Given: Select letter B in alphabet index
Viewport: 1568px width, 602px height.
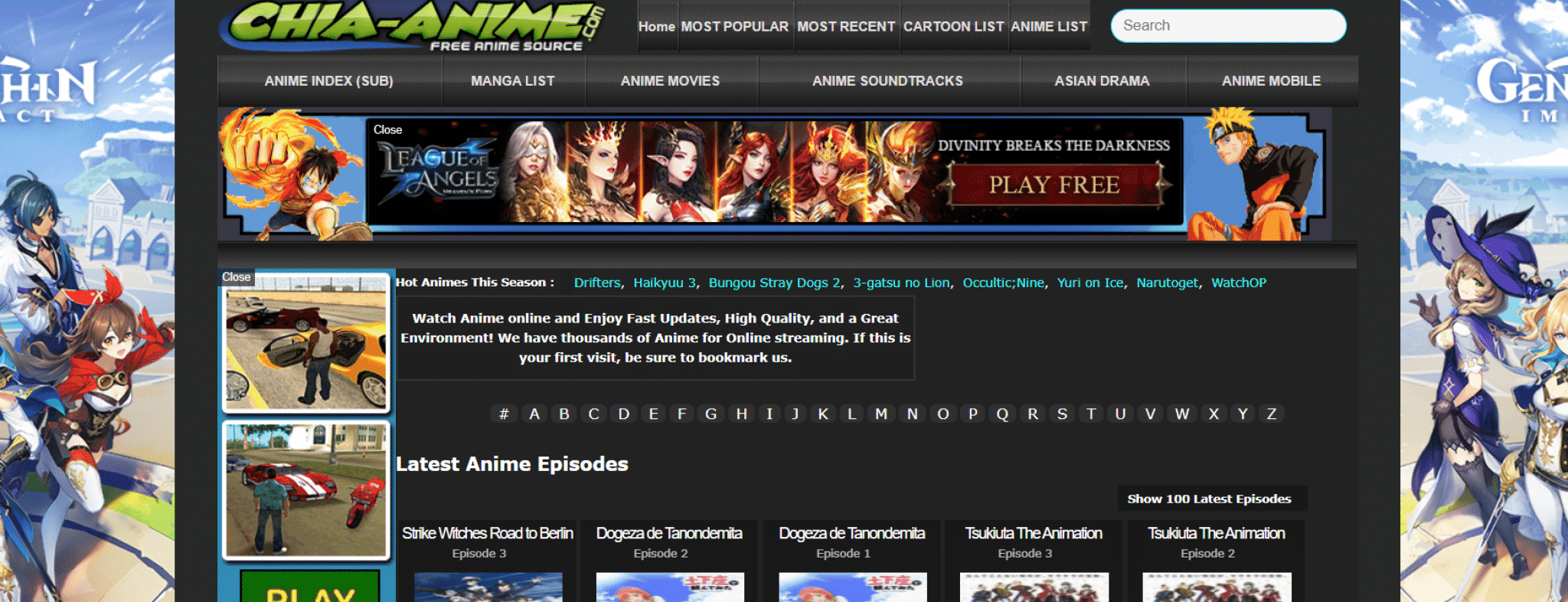Looking at the screenshot, I should (564, 414).
